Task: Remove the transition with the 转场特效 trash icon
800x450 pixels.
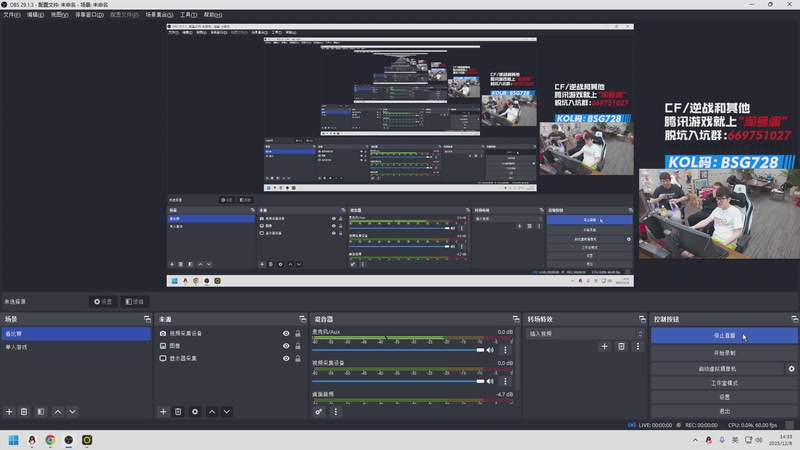Action: (x=621, y=346)
